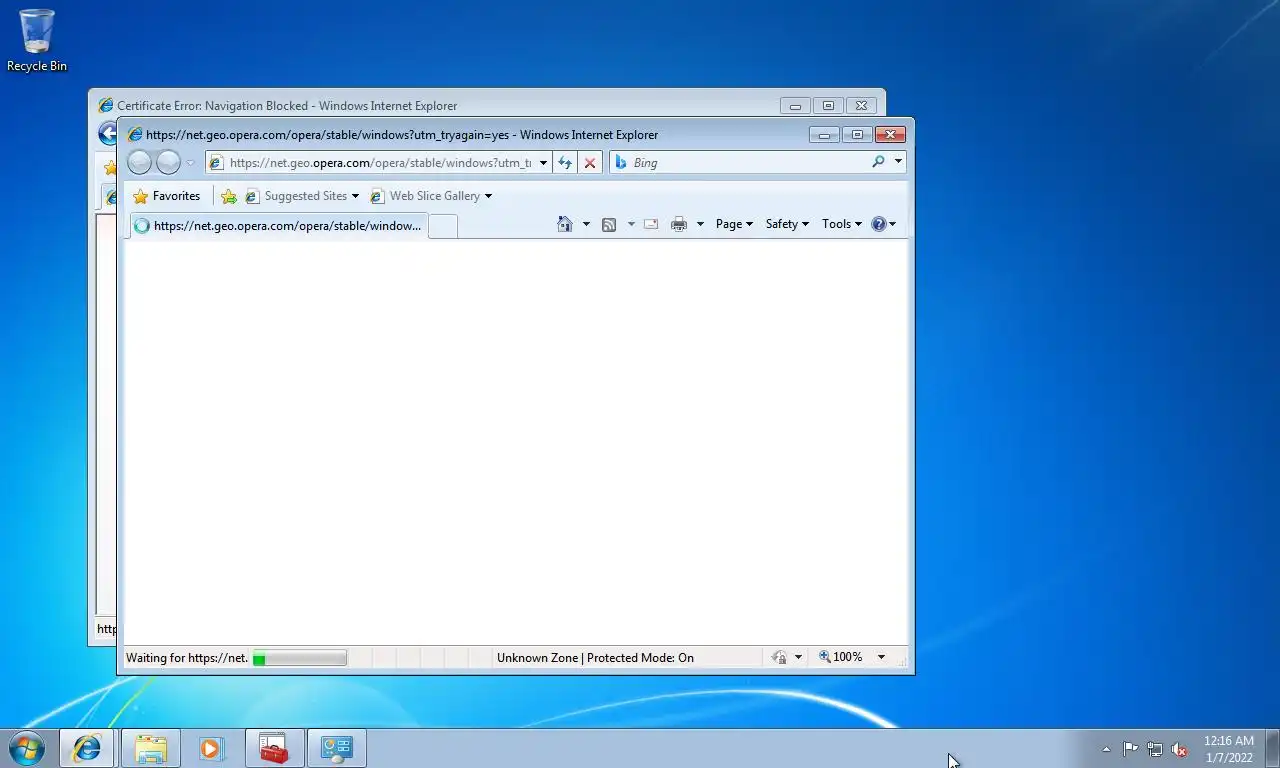Click the muted volume tray icon
1280x768 pixels.
pyautogui.click(x=1179, y=749)
